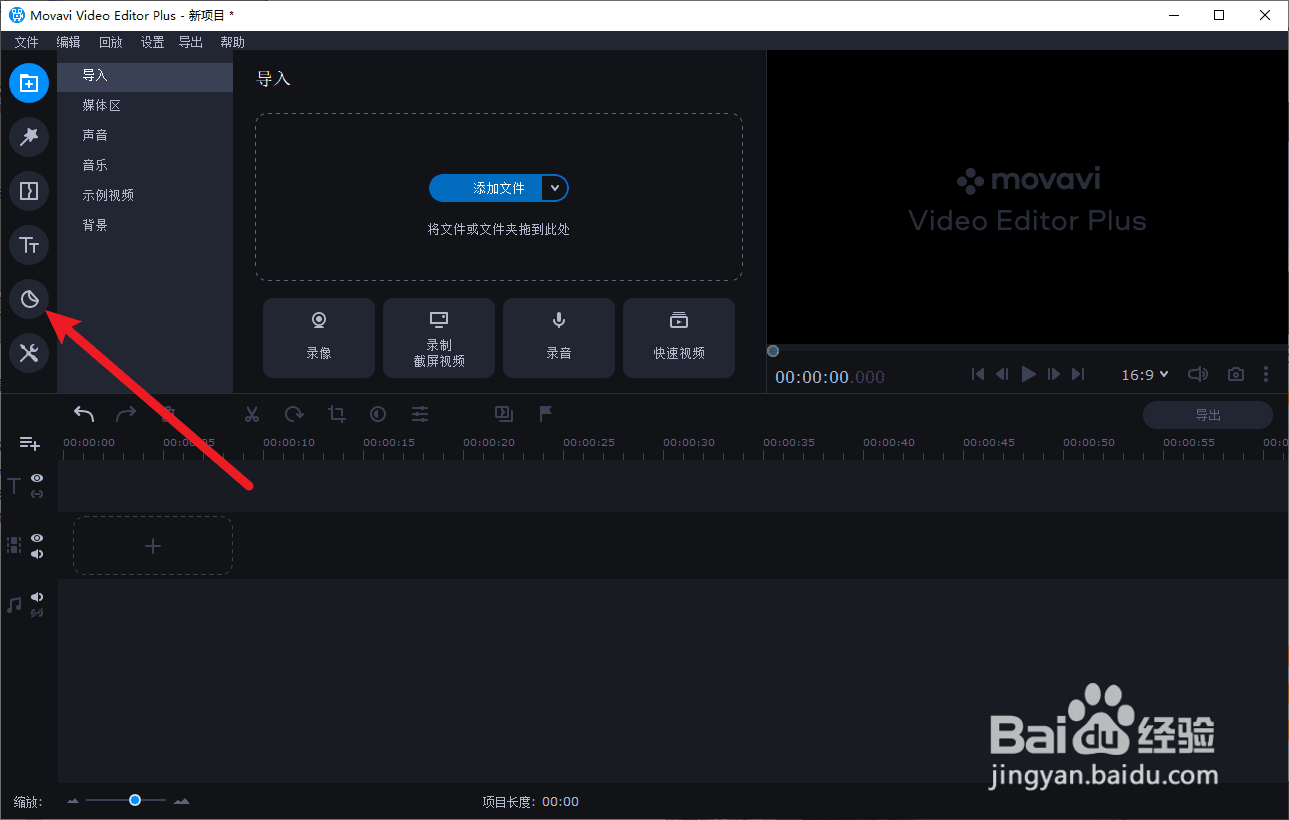The image size is (1289, 820).
Task: Toggle link icon on the title track
Action: click(37, 494)
